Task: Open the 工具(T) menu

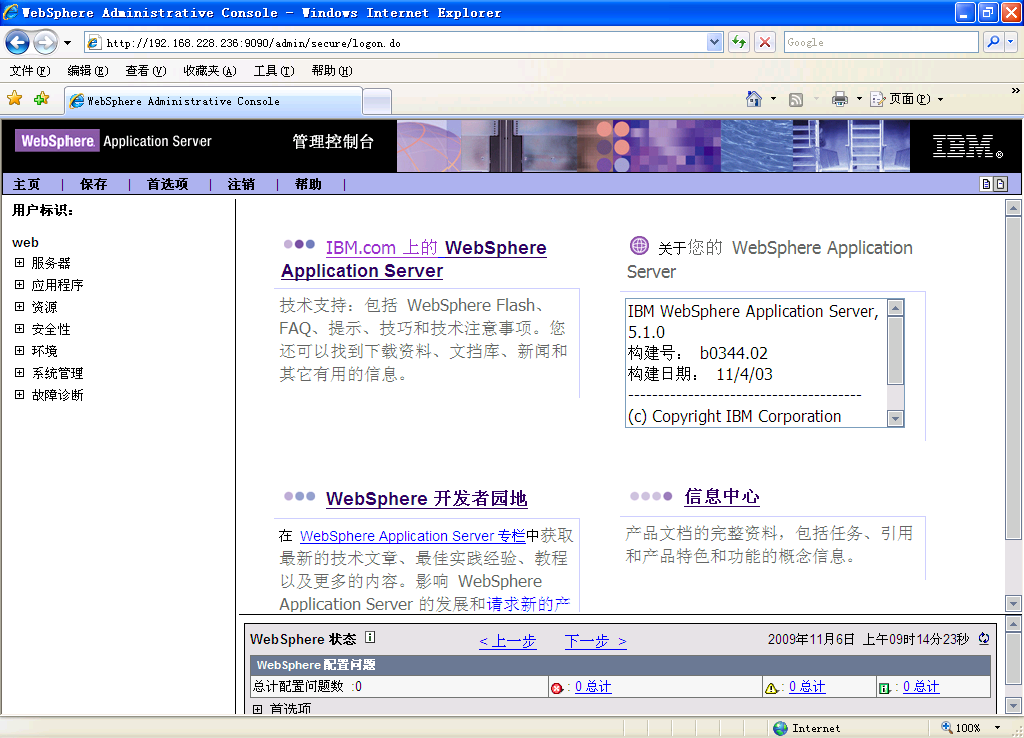Action: (x=273, y=71)
